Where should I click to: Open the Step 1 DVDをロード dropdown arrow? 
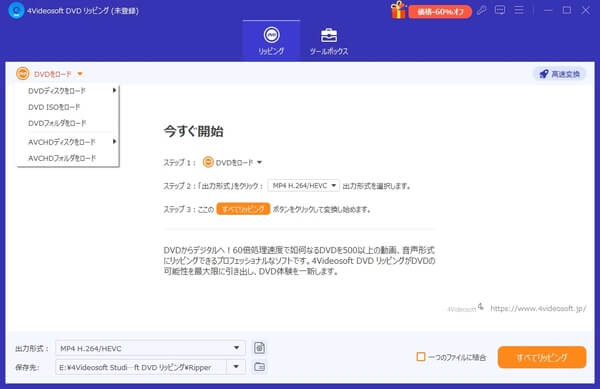point(259,162)
